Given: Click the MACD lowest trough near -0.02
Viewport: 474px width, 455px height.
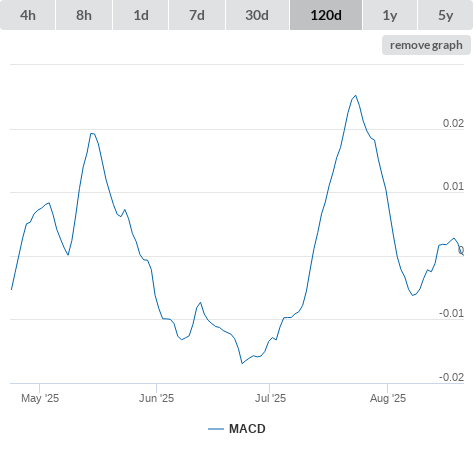Looking at the screenshot, I should (x=242, y=363).
